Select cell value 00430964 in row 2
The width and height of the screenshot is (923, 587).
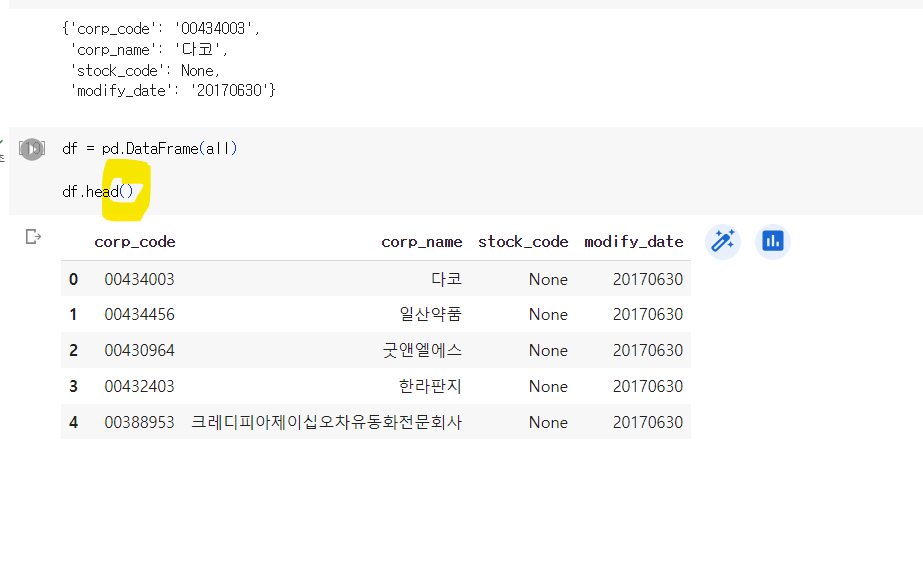[140, 350]
